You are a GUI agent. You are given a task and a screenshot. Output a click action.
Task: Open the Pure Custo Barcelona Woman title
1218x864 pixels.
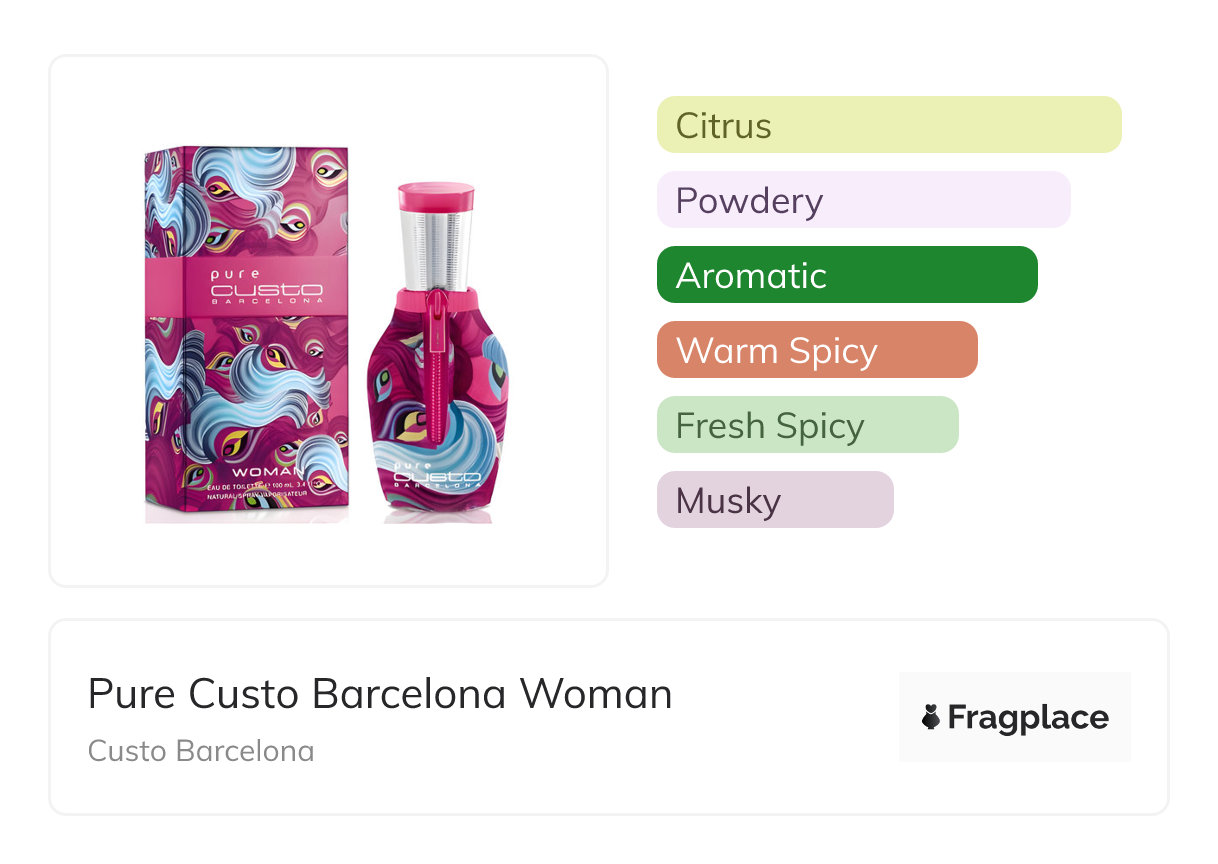[380, 694]
